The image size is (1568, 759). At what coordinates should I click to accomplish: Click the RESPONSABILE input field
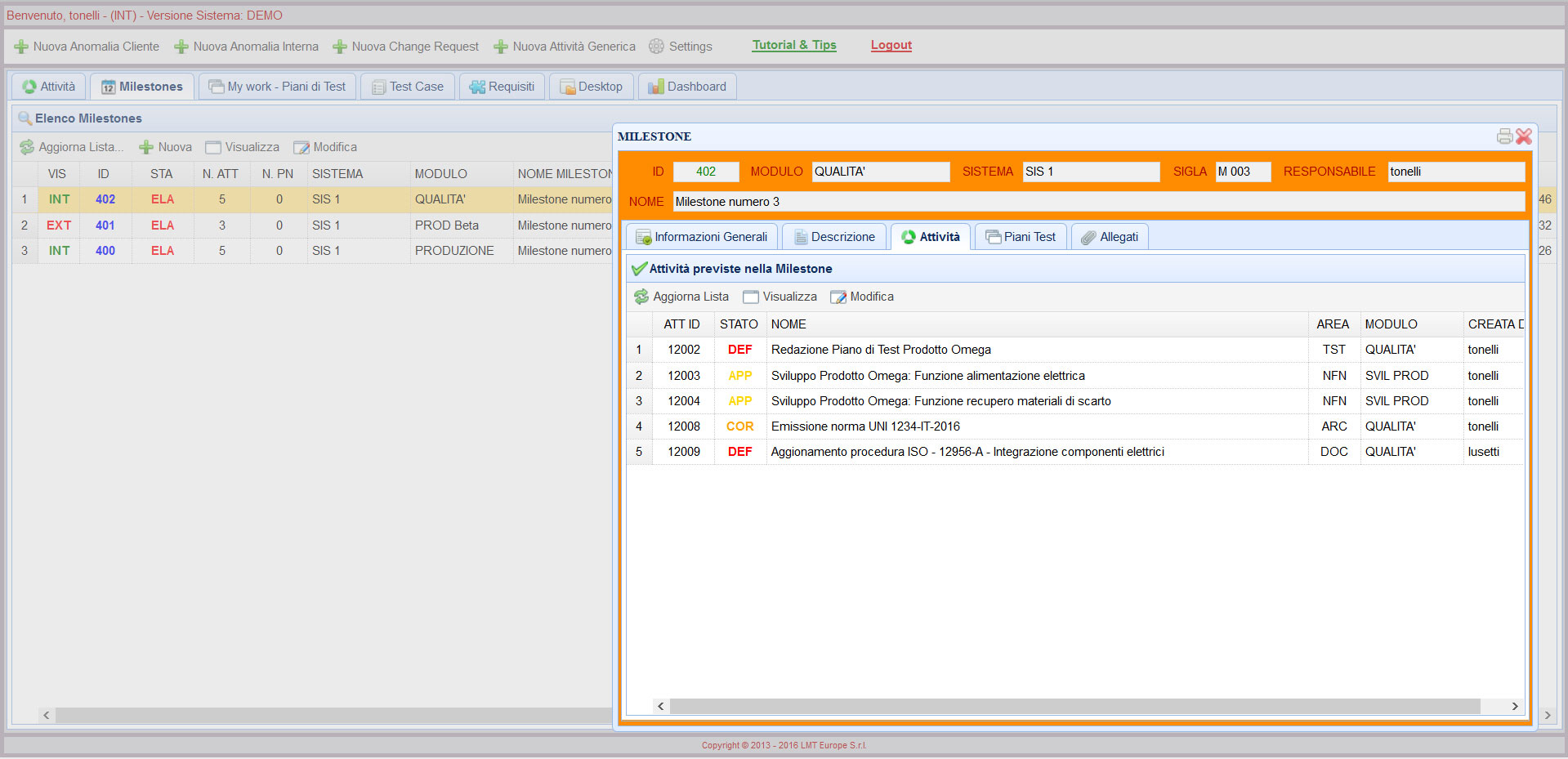coord(1455,172)
